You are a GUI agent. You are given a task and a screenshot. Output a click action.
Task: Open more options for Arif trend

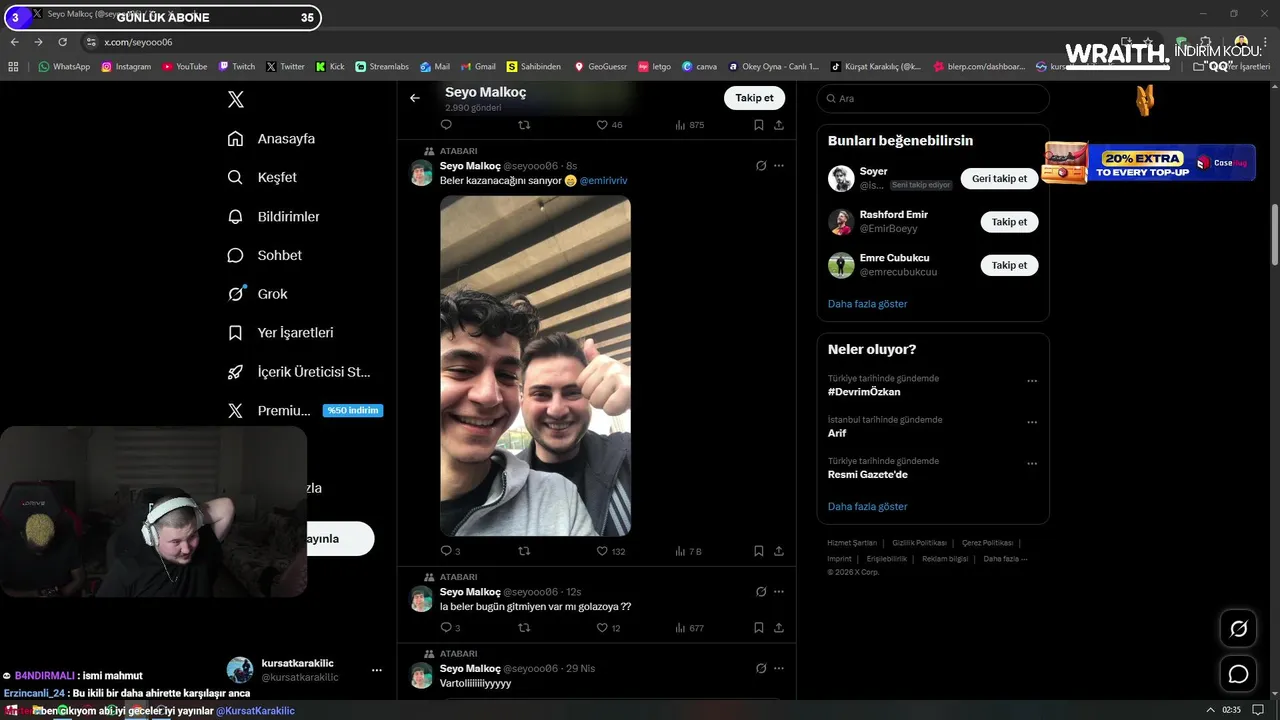[x=1032, y=422]
